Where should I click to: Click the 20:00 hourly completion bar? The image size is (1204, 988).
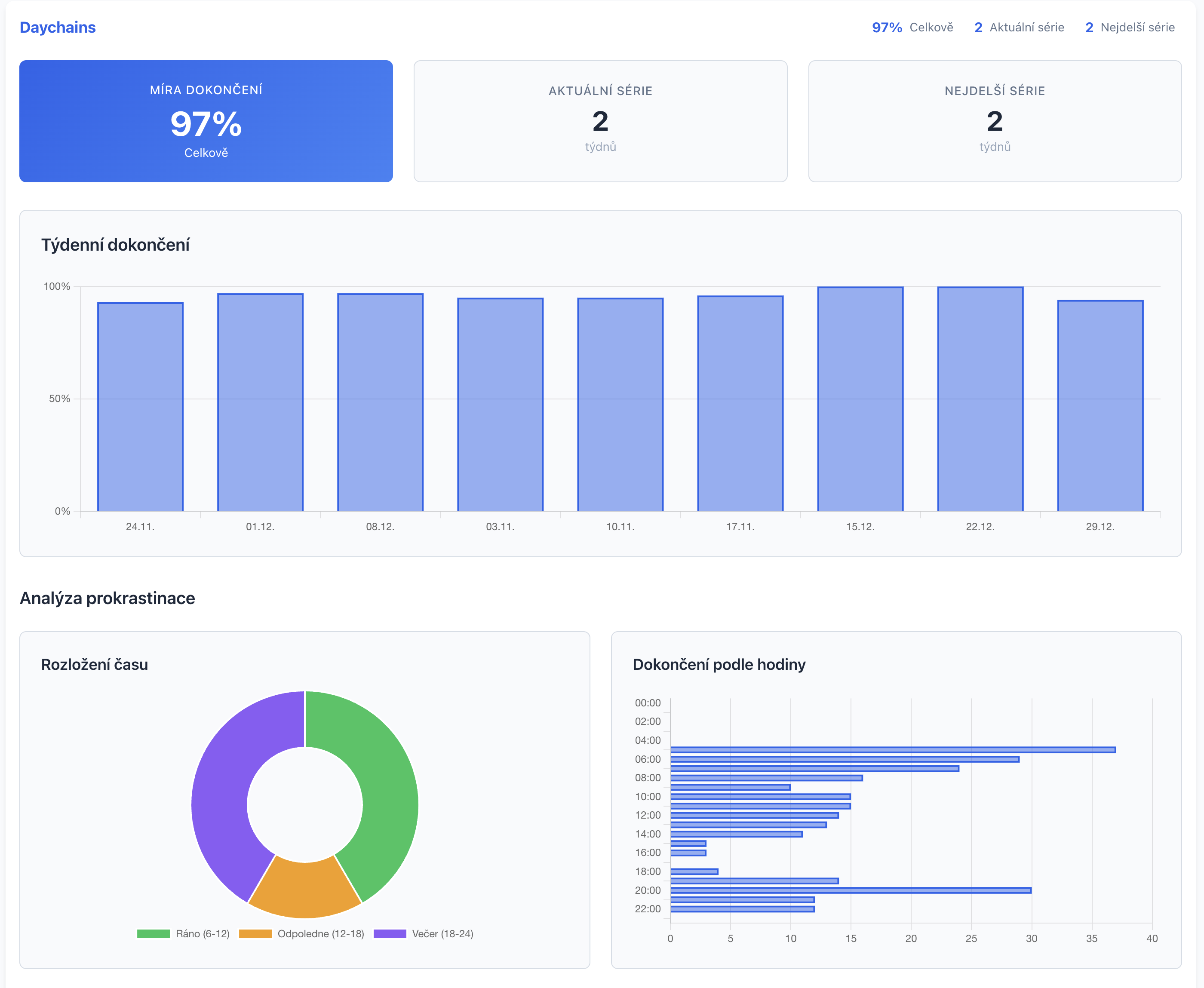tap(850, 890)
